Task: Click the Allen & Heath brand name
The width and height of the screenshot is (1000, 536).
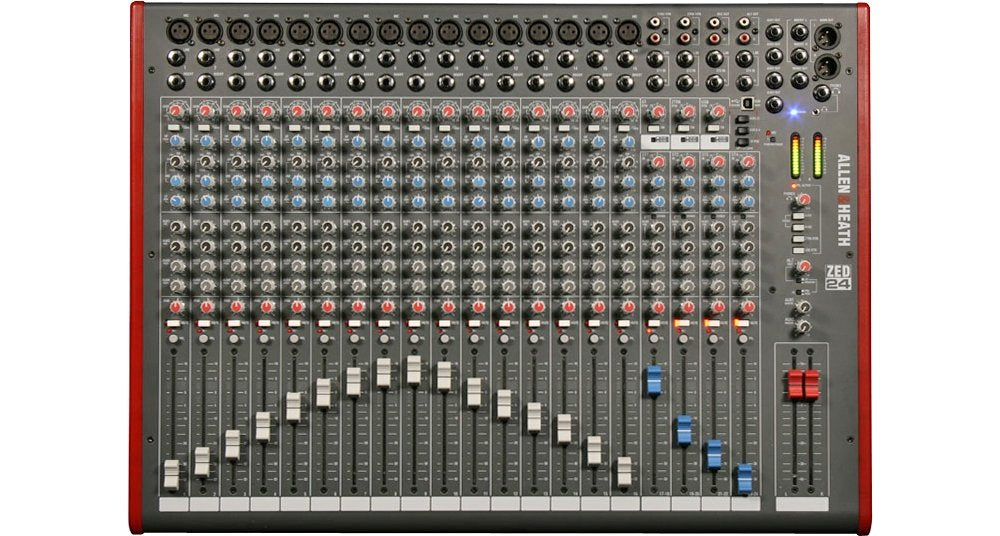Action: tap(843, 200)
